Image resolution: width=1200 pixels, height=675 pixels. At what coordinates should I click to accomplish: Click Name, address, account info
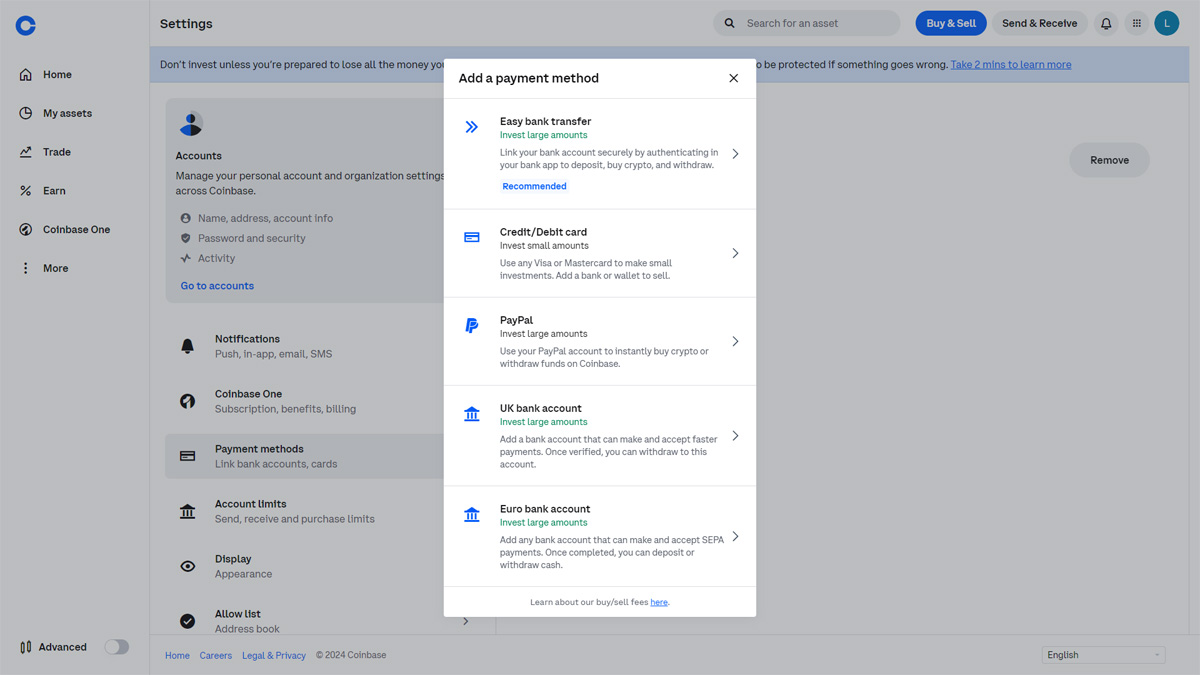[265, 218]
